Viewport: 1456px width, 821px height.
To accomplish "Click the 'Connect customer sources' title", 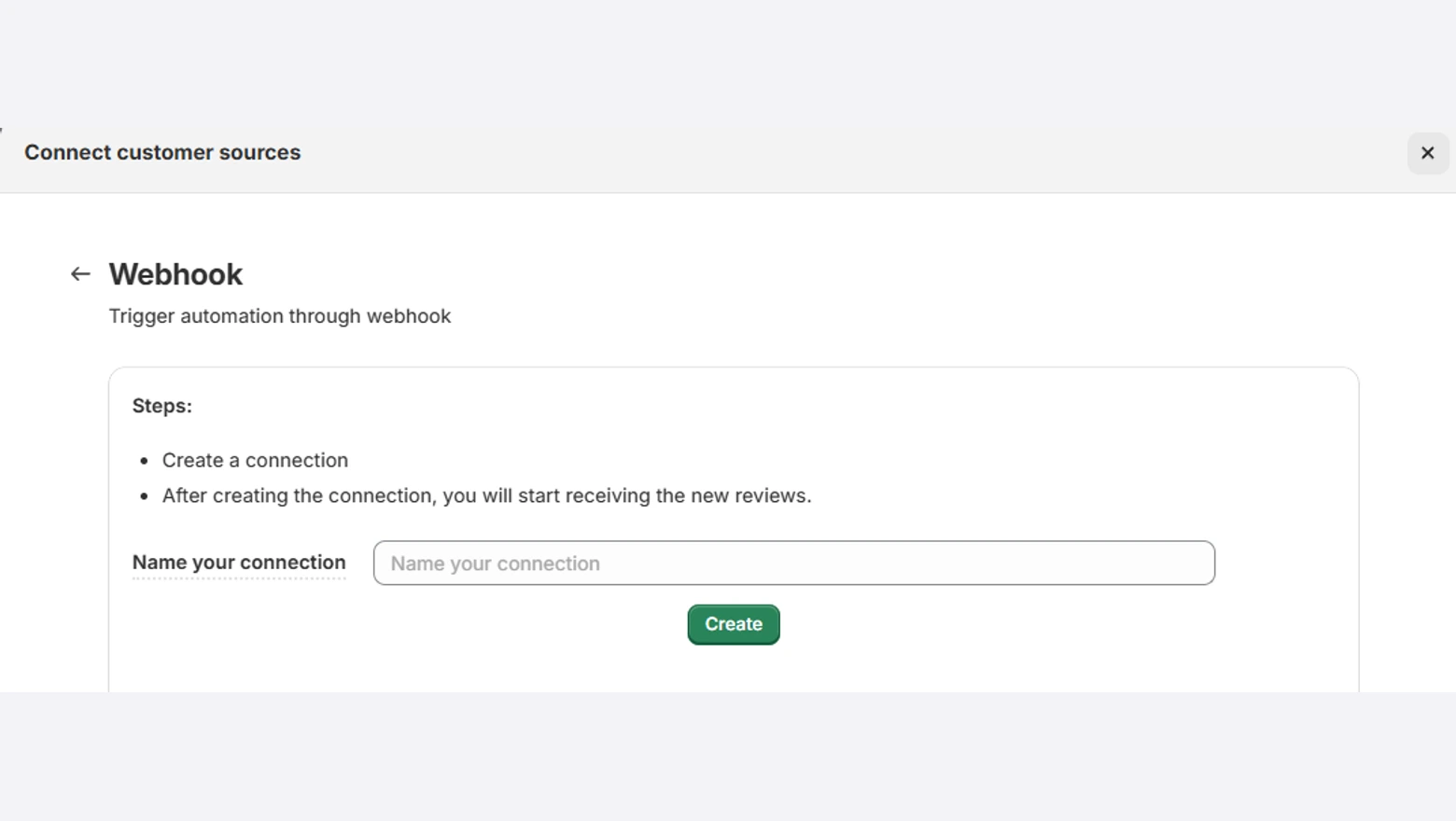I will tap(162, 152).
